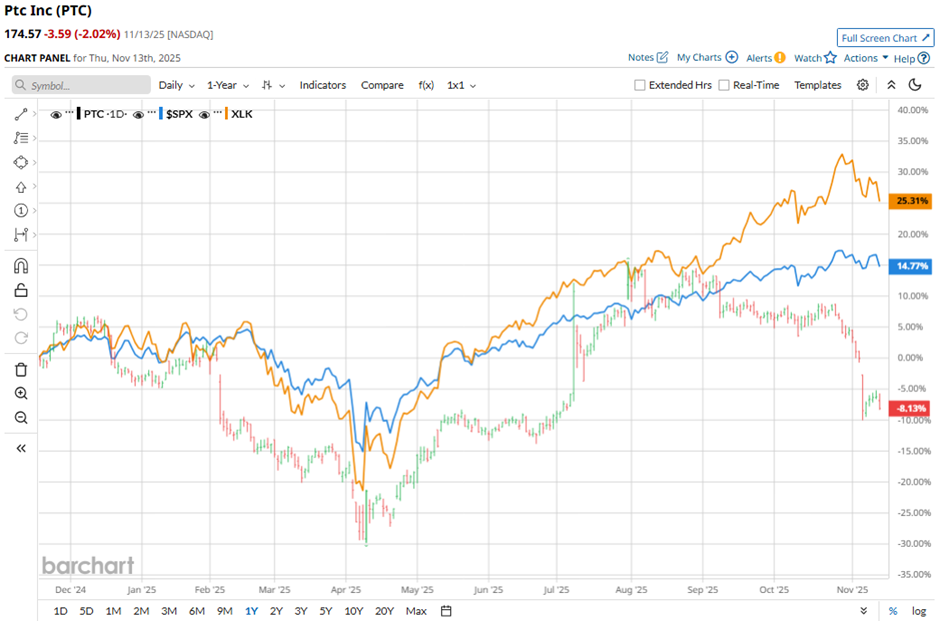The image size is (940, 621).
Task: Select the numbered label annotation tool
Action: (x=21, y=210)
